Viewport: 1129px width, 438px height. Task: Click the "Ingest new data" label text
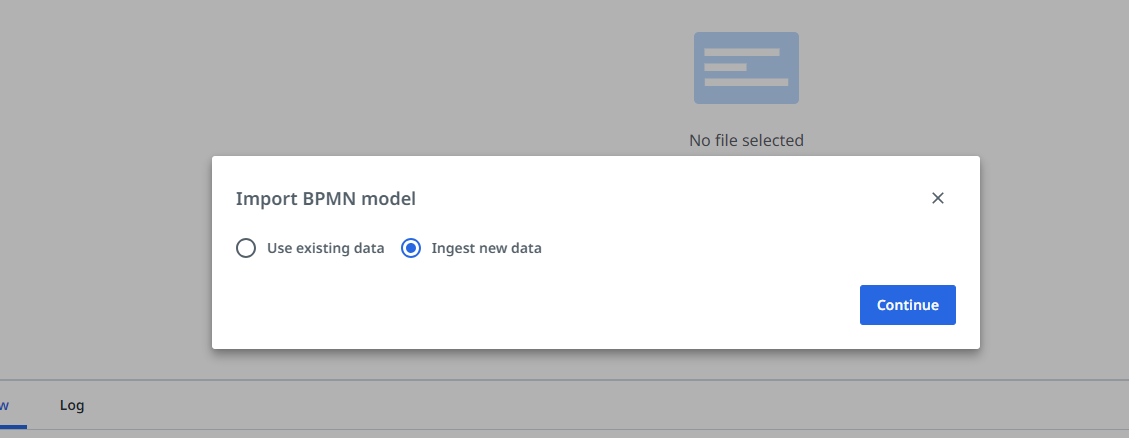pos(486,248)
